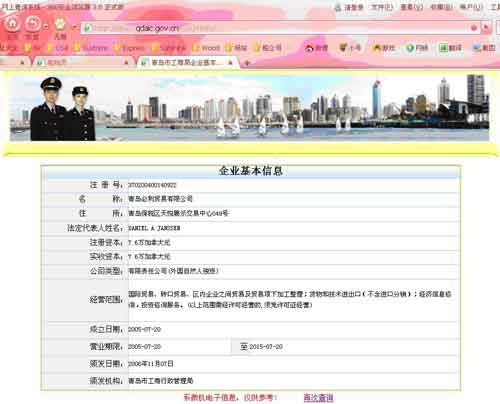This screenshot has width=500, height=404.
Task: Click the go arrow button right of address bar
Action: tap(486, 28)
